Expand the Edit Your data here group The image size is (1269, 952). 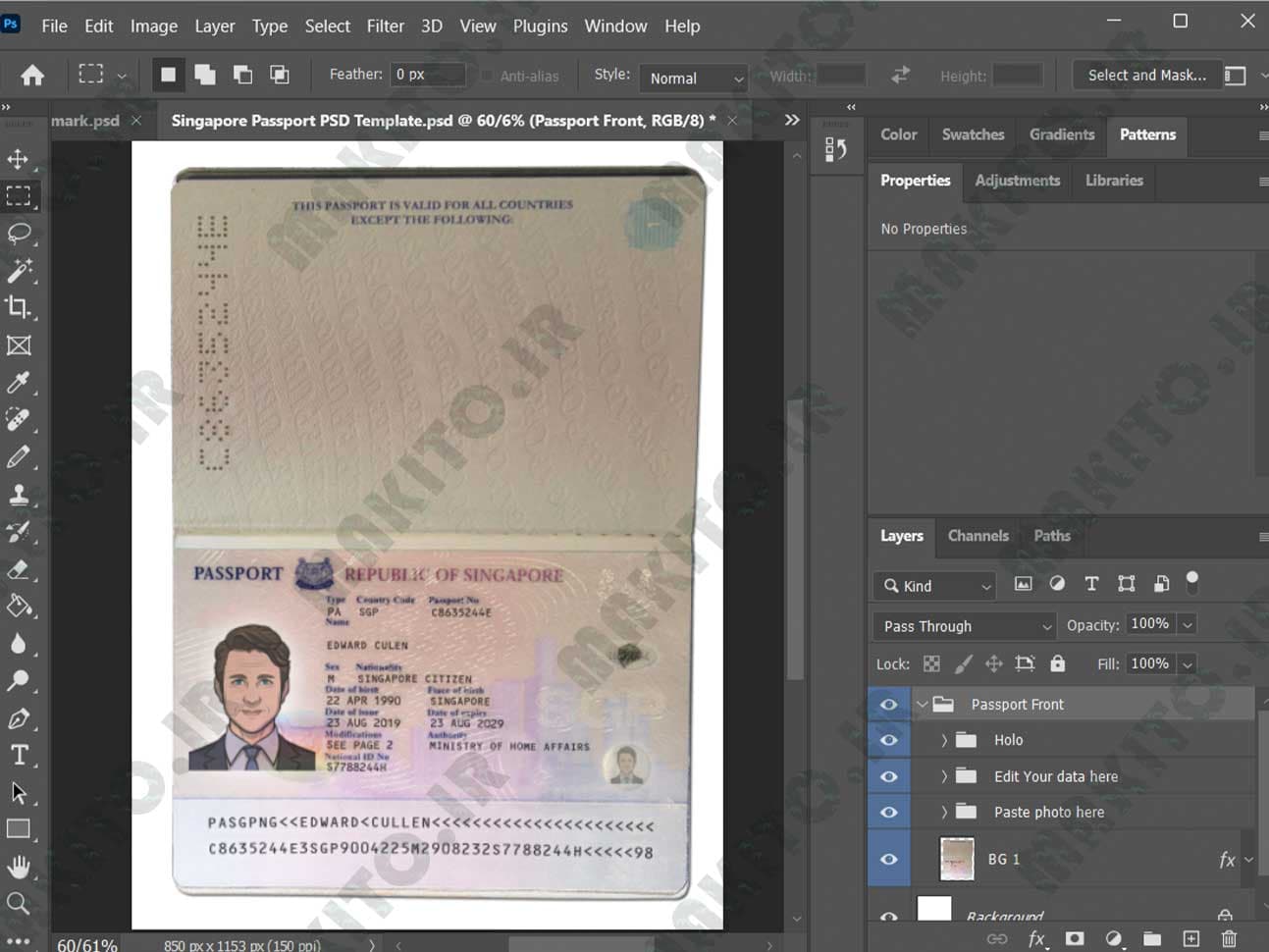(944, 776)
